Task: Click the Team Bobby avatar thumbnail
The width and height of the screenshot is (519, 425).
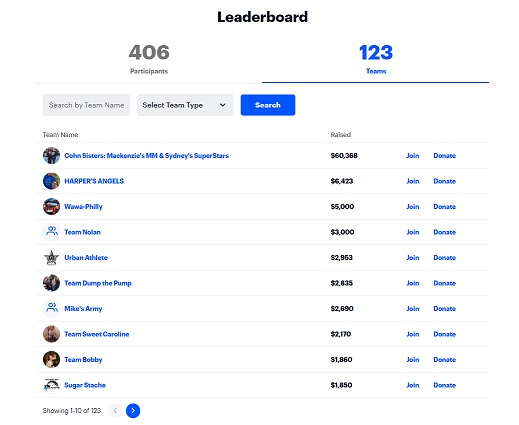Action: (x=51, y=360)
